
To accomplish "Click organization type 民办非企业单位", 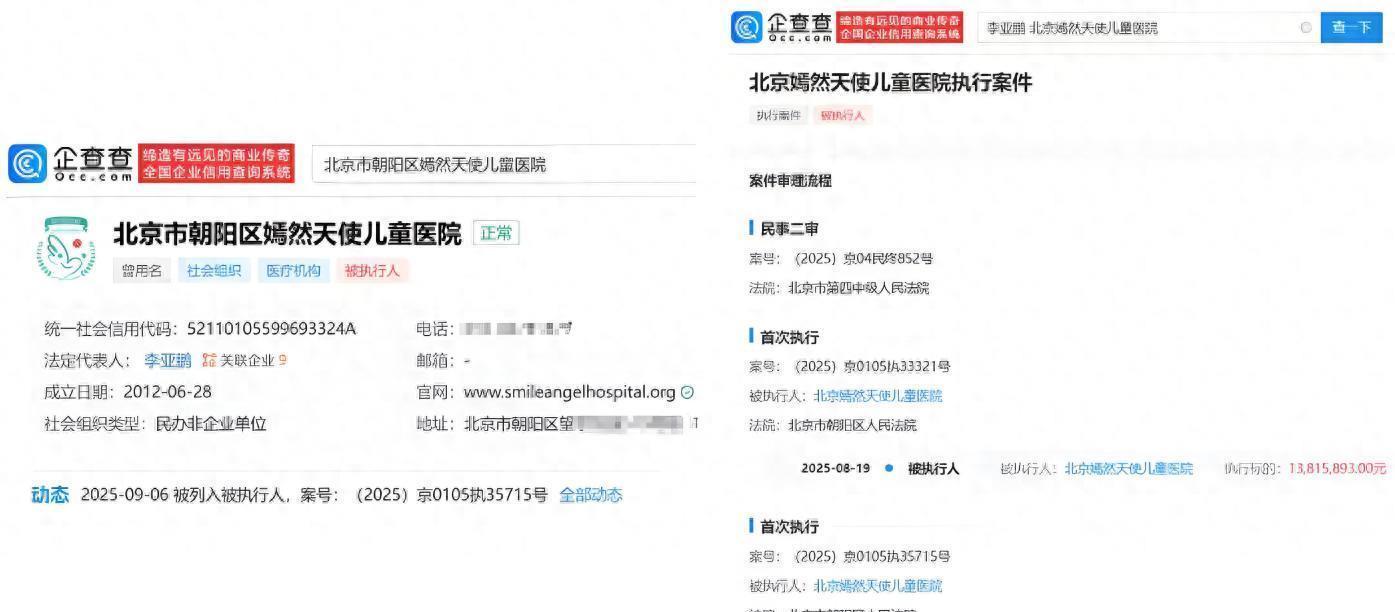I will (x=211, y=423).
